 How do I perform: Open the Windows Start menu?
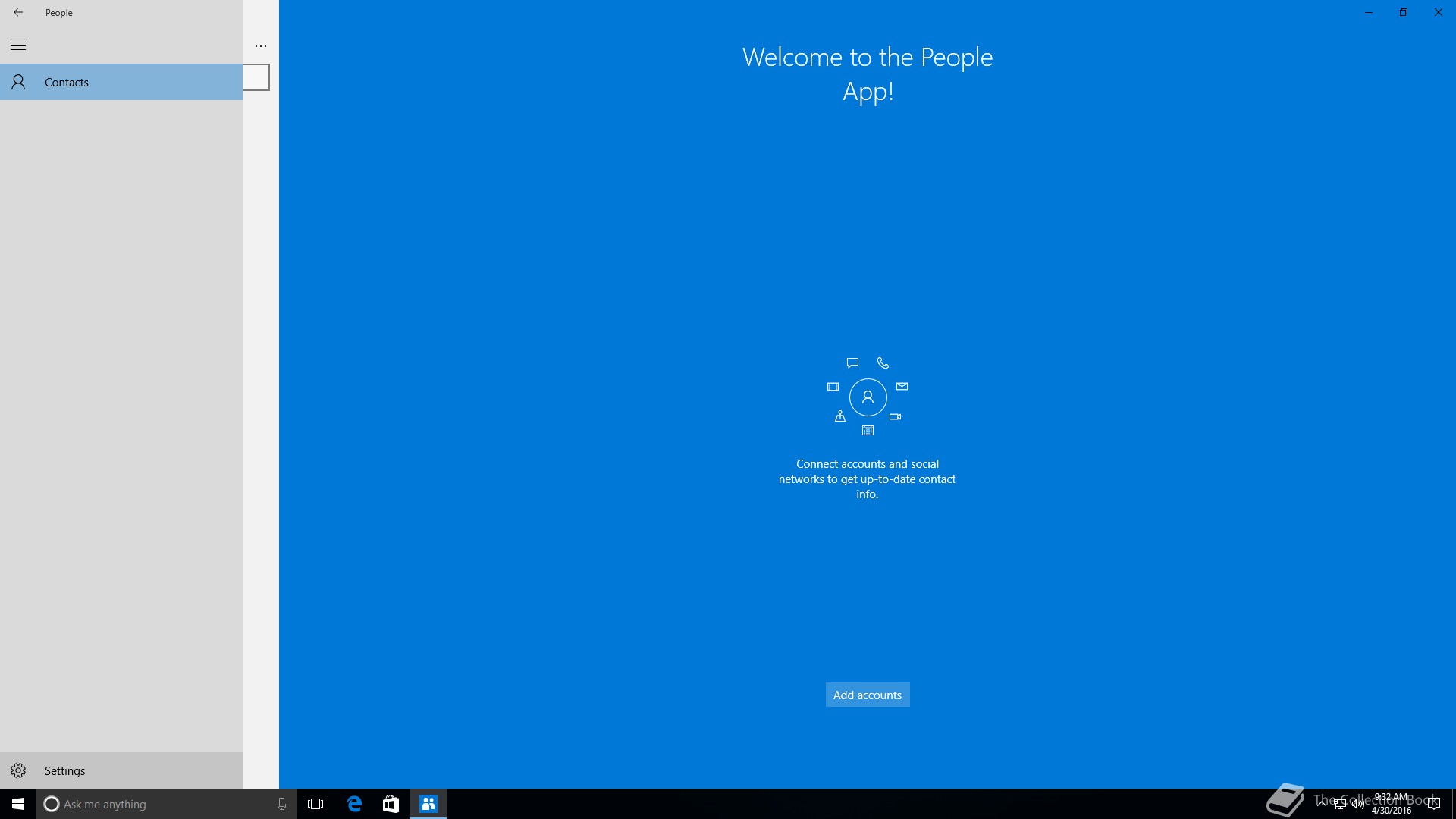click(x=18, y=804)
